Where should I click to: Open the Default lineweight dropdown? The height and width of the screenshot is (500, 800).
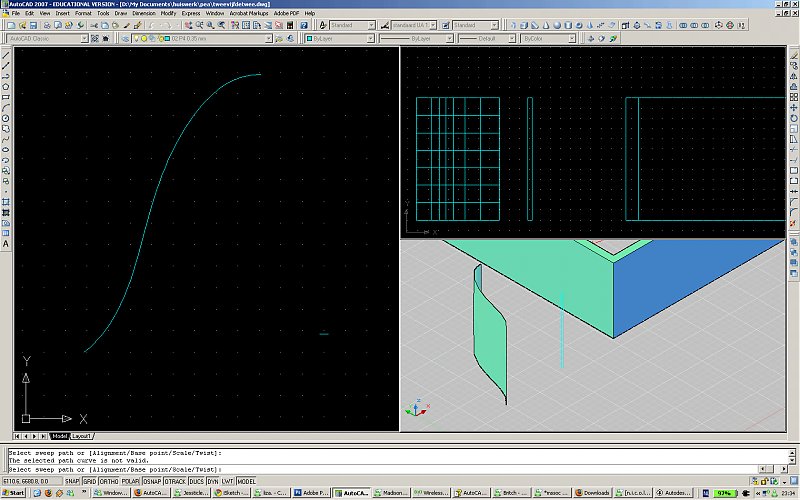click(511, 38)
